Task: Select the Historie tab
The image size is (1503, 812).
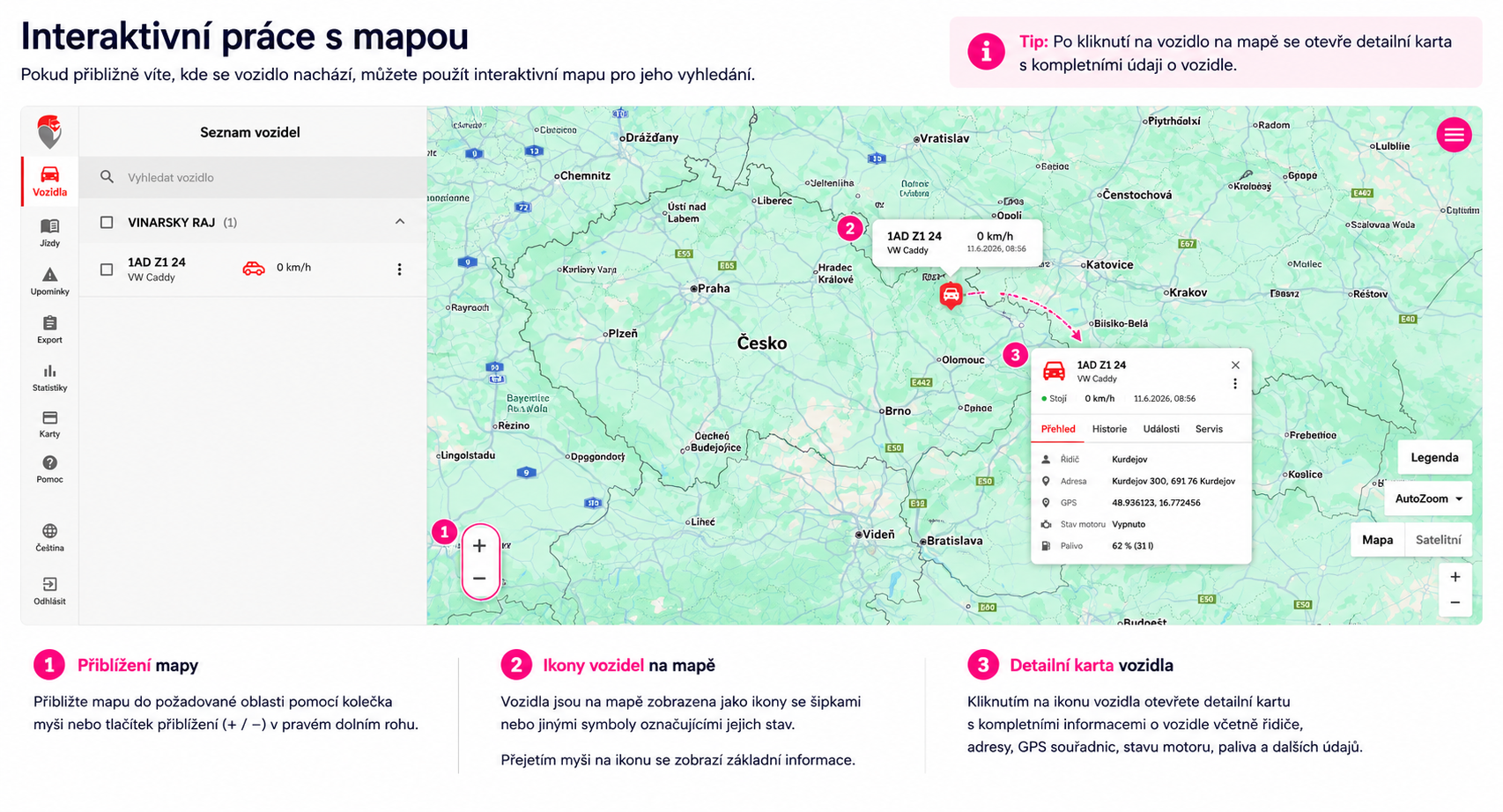Action: coord(1109,429)
